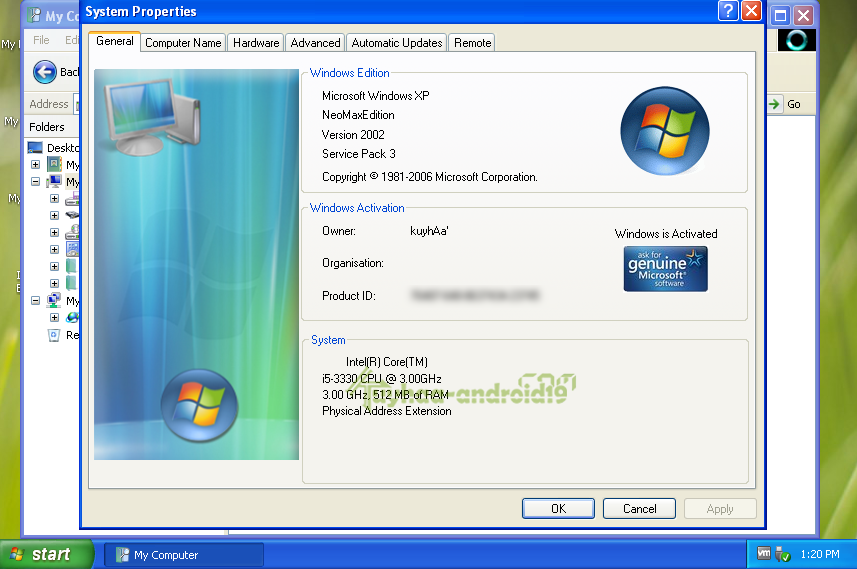
Task: Select the My Computer monitor icon in tree
Action: click(55, 181)
